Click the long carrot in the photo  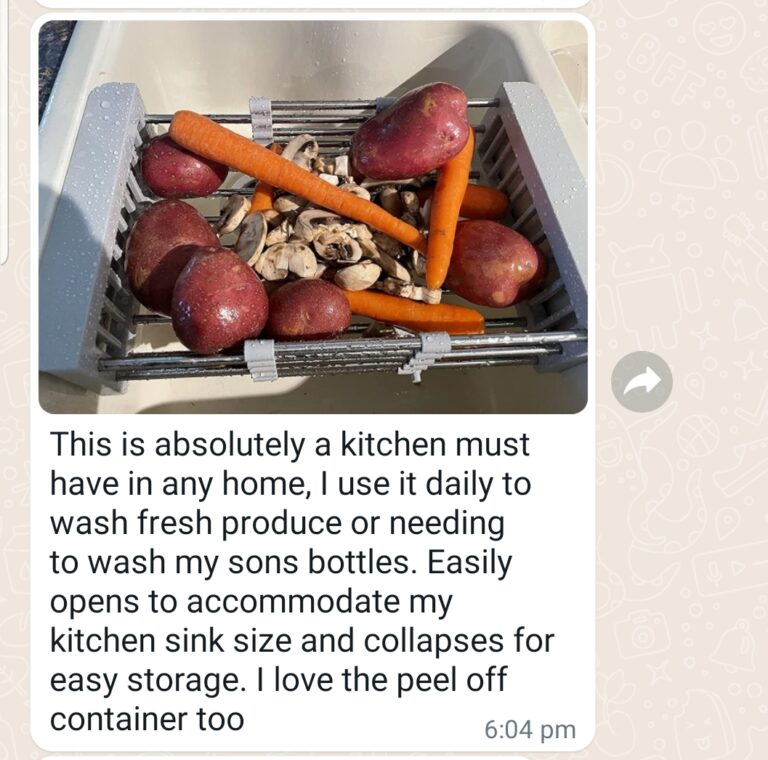pos(296,178)
